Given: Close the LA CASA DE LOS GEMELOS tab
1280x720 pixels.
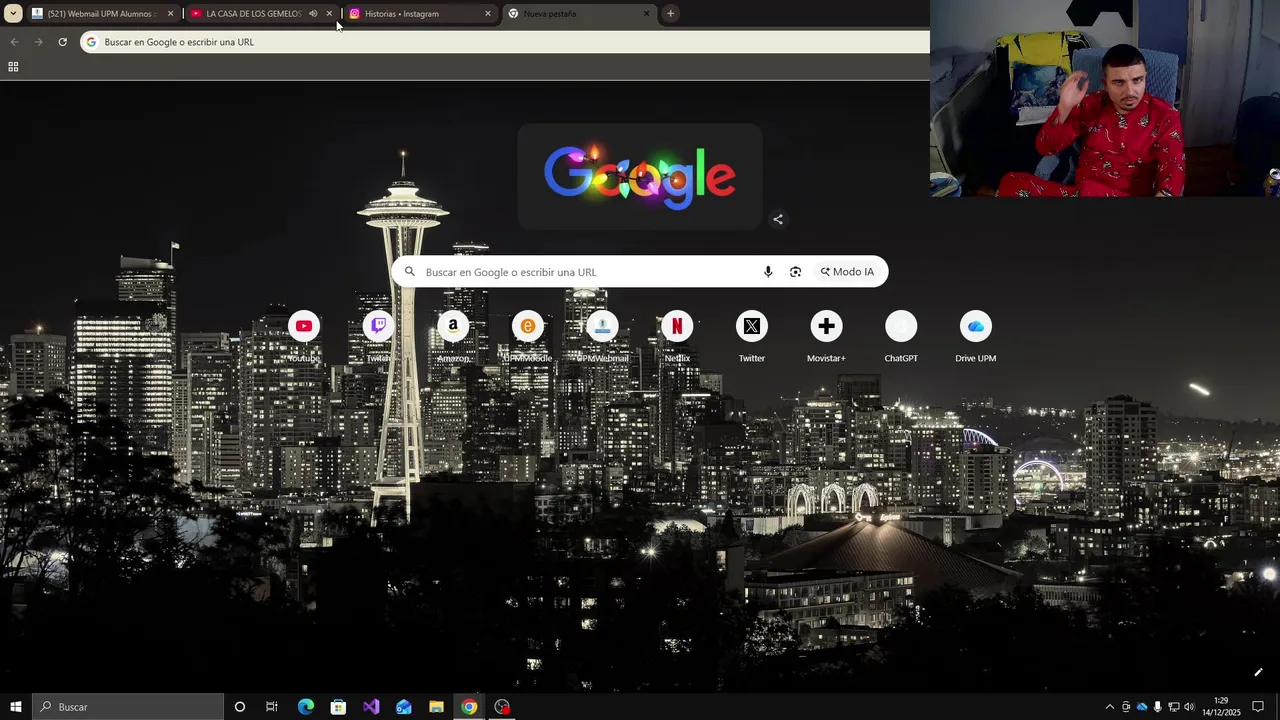Looking at the screenshot, I should tap(329, 14).
